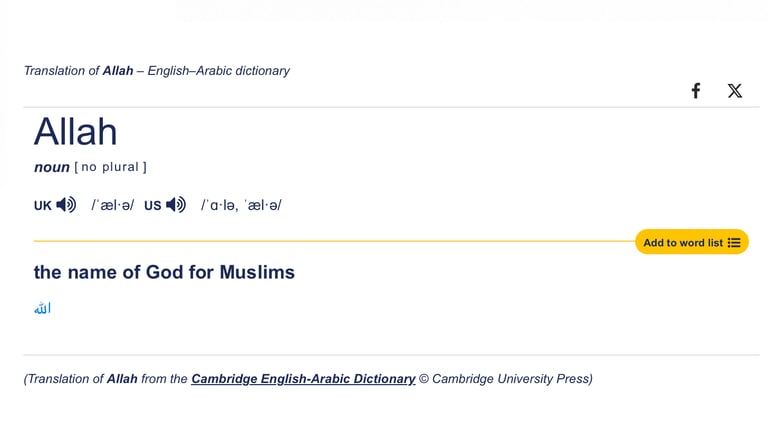Click the list icon in the yellow button

(734, 243)
